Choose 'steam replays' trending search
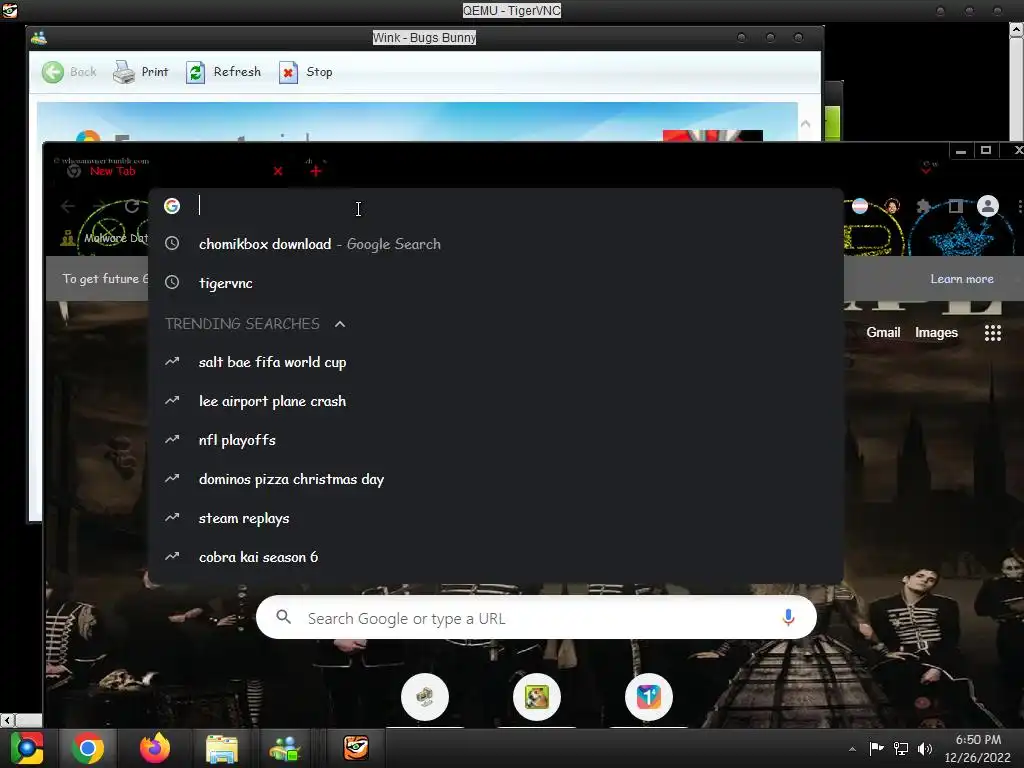 (496, 519)
